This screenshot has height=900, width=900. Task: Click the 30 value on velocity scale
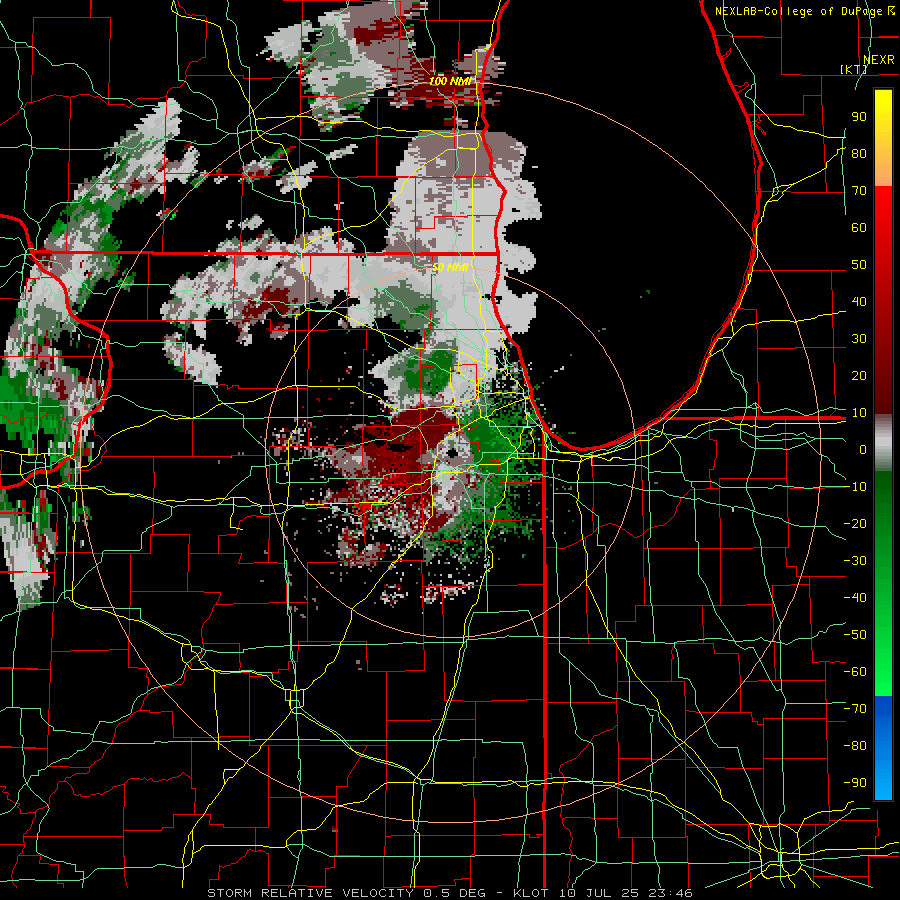859,339
